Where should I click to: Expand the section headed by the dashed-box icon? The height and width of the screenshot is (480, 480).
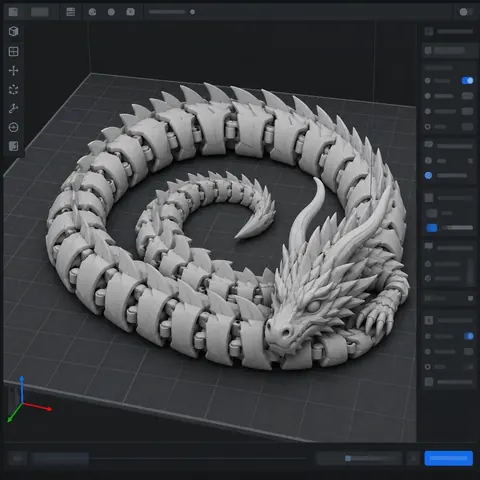(449, 146)
